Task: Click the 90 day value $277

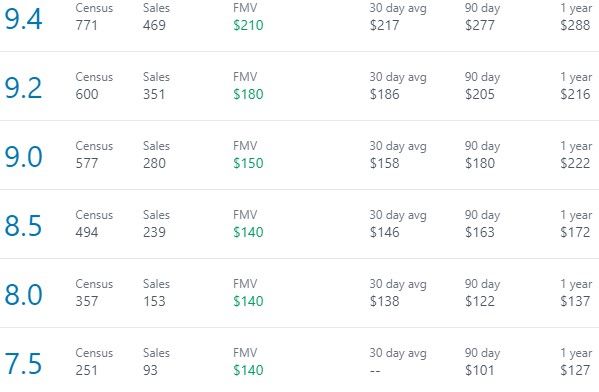Action: click(480, 25)
